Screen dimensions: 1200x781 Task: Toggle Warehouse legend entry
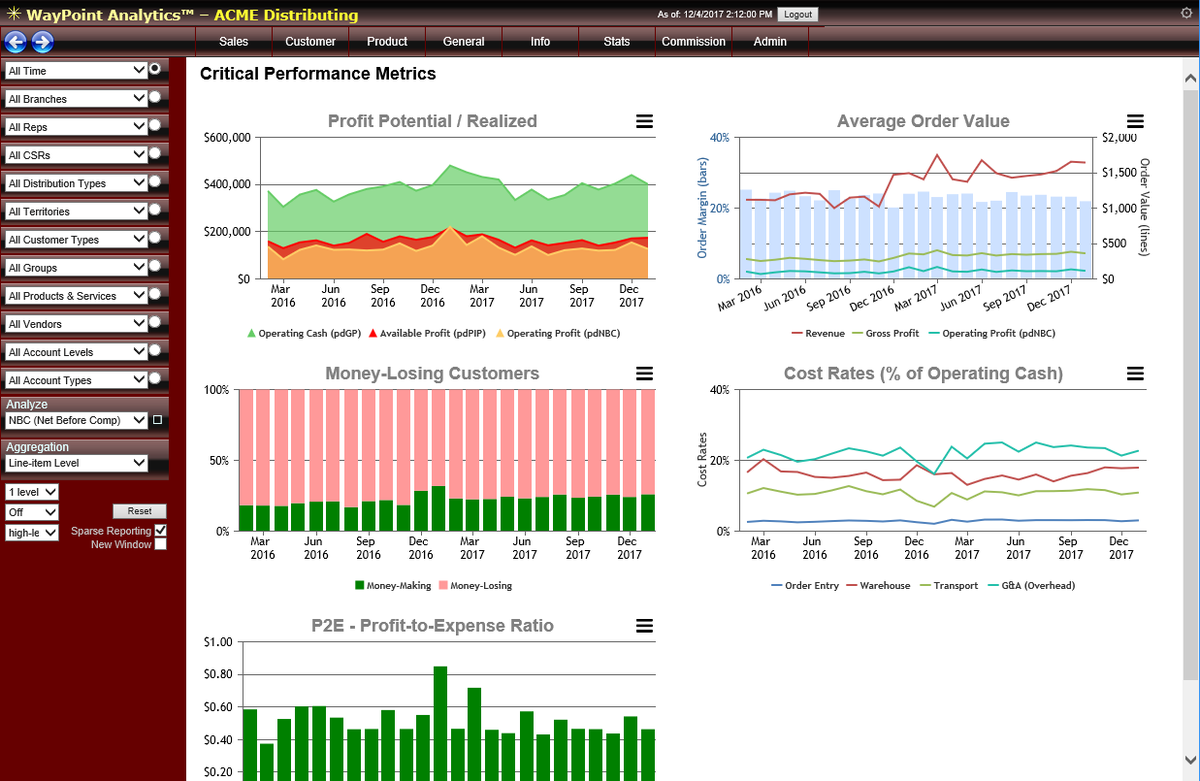click(x=879, y=585)
